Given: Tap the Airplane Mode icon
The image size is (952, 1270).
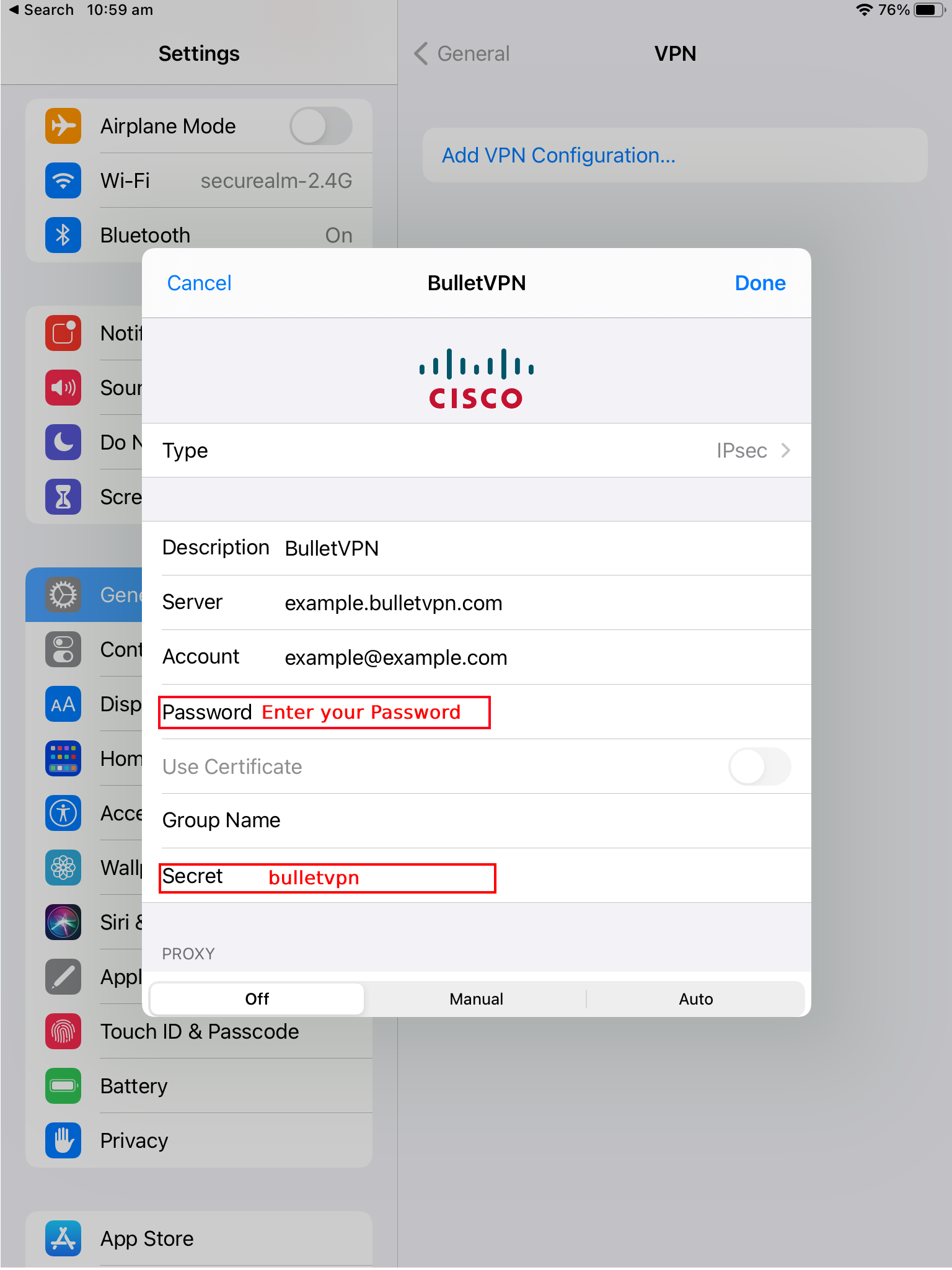Looking at the screenshot, I should (63, 126).
